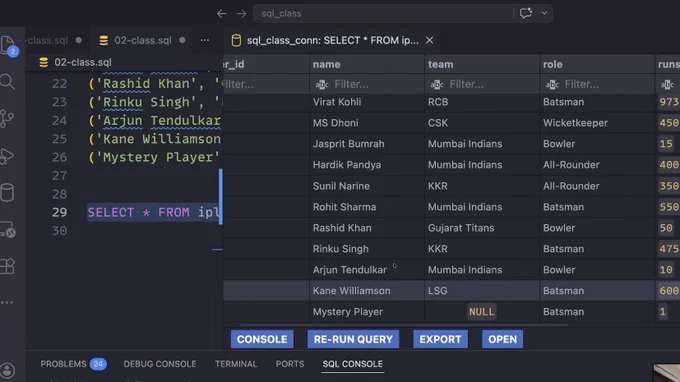680x382 pixels.
Task: Select the Gujarat Titans team cell
Action: pos(482,228)
